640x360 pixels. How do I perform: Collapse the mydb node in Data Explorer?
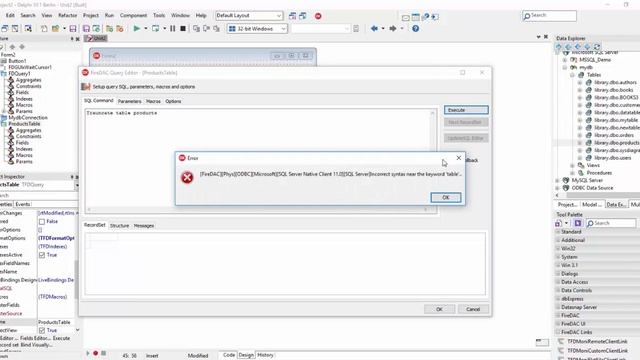tap(565, 67)
